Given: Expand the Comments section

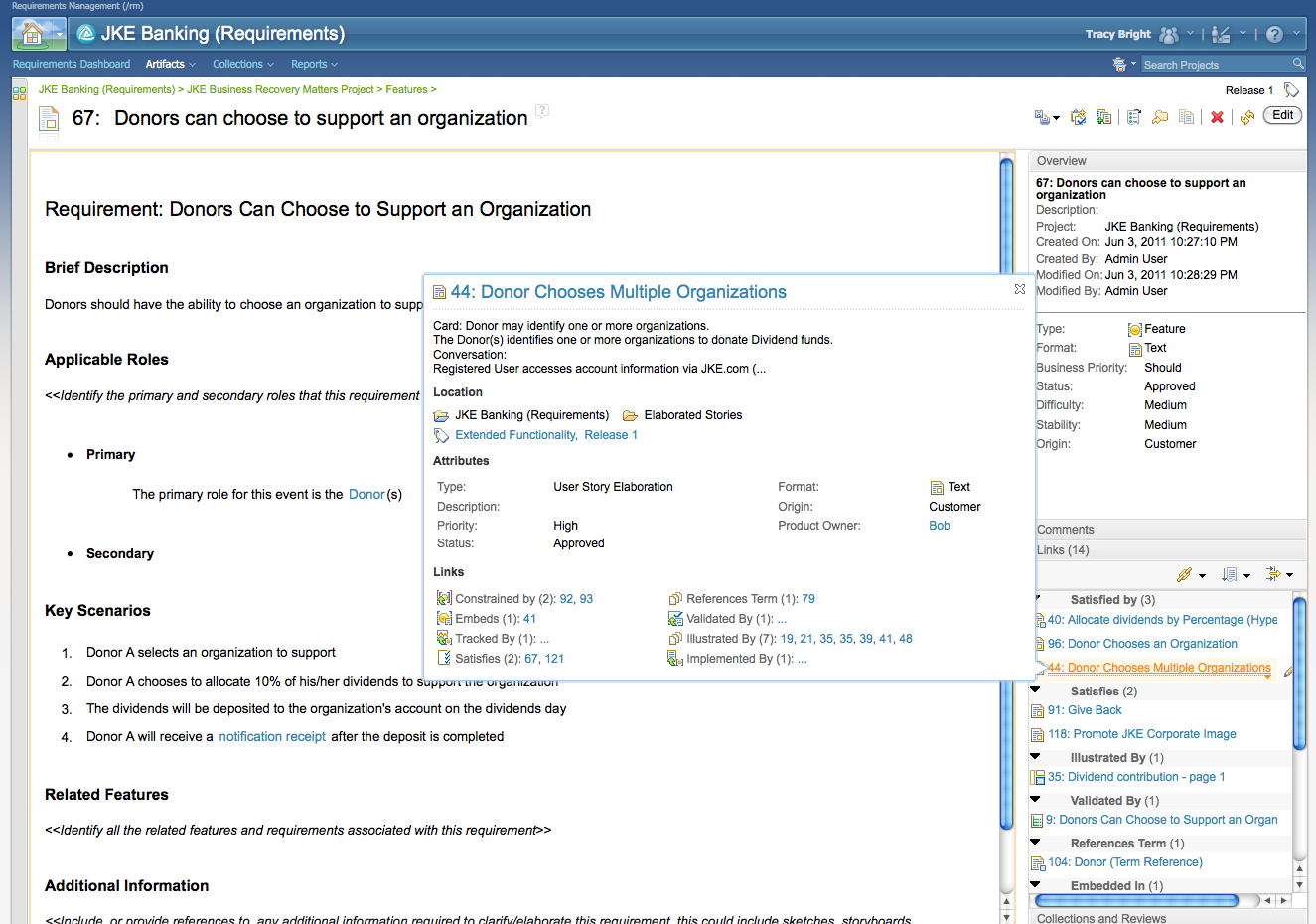Looking at the screenshot, I should (1167, 530).
